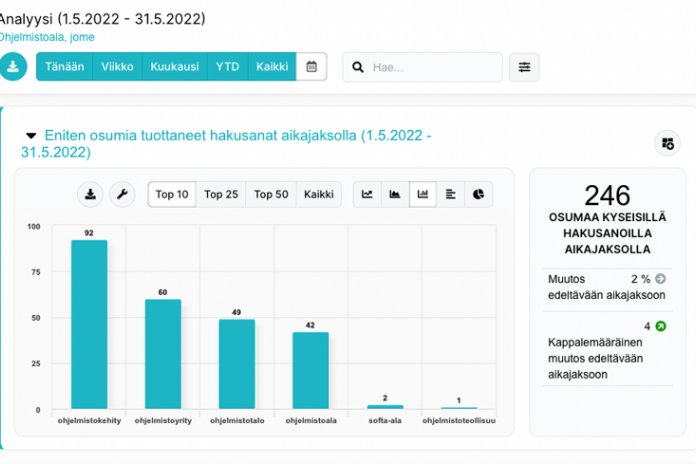Switch to line chart view
Image resolution: width=696 pixels, height=464 pixels.
point(368,194)
